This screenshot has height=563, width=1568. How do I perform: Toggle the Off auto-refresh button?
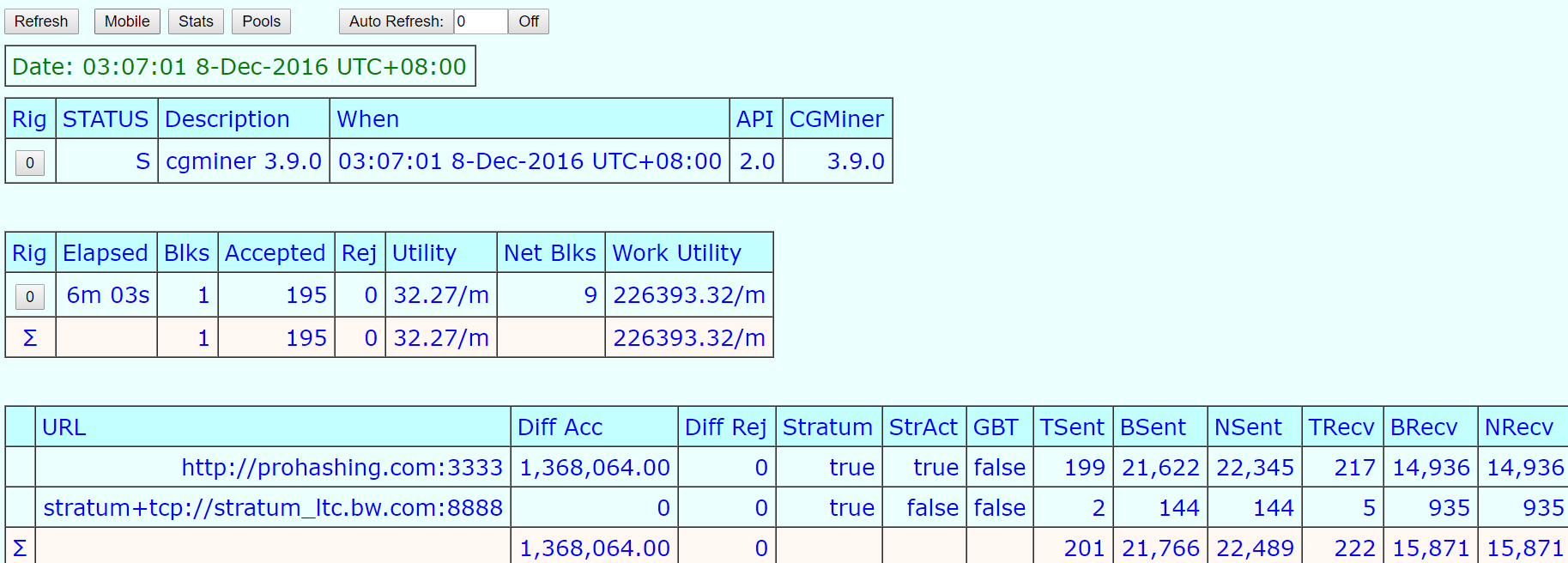click(x=529, y=21)
